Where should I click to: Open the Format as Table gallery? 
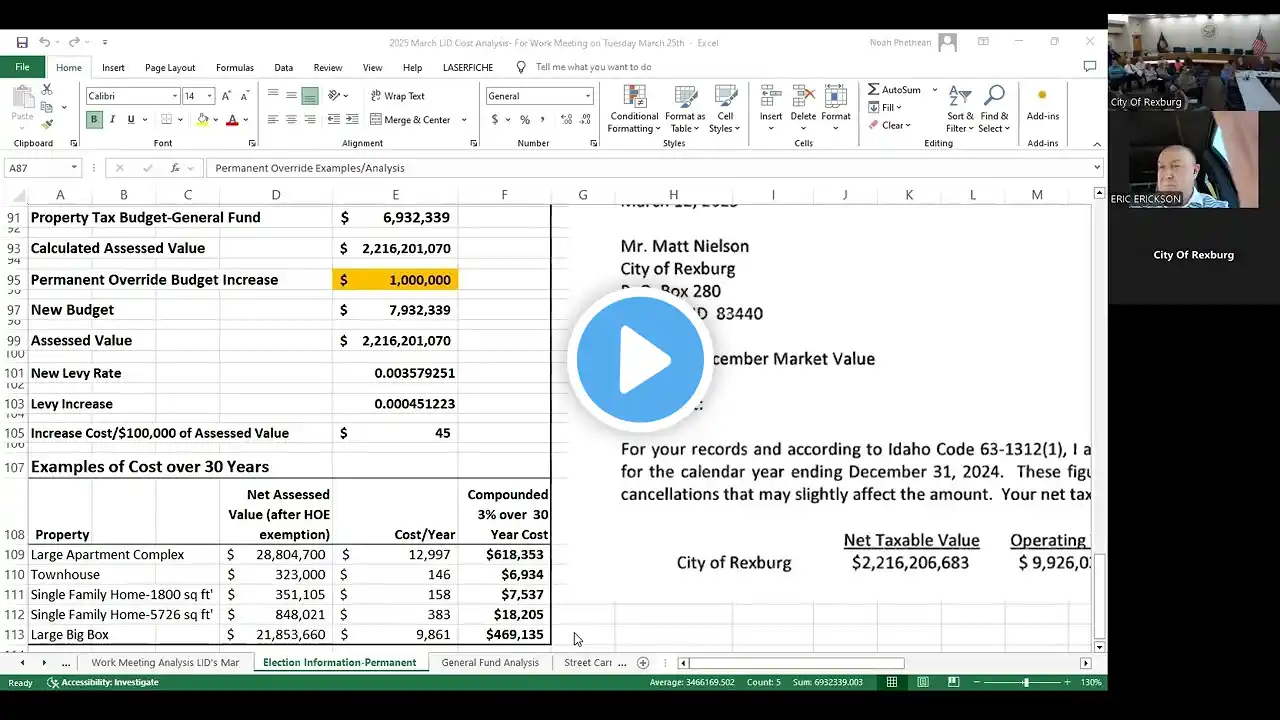(x=685, y=109)
